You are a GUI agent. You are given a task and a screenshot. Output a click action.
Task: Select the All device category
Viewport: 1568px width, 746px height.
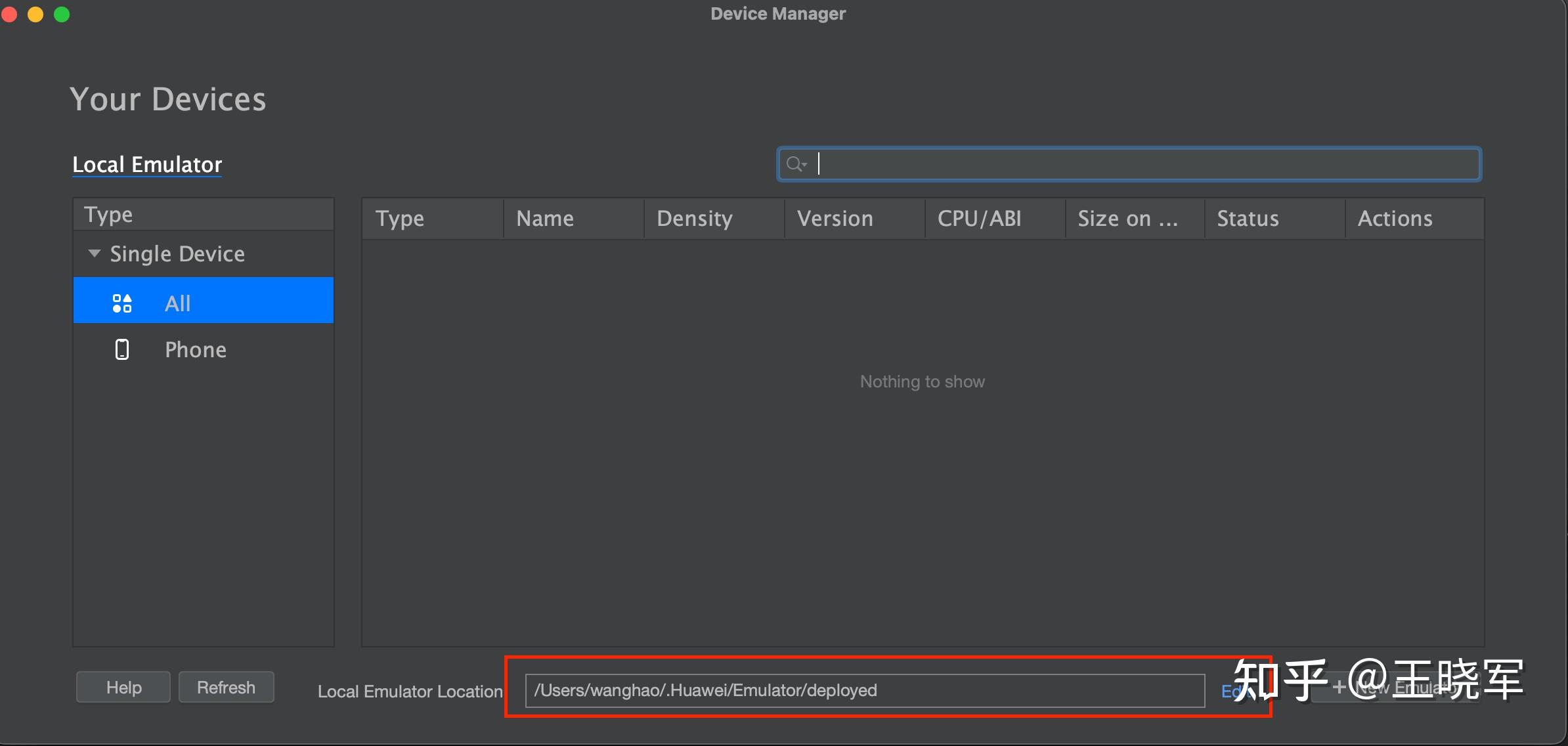[x=204, y=300]
